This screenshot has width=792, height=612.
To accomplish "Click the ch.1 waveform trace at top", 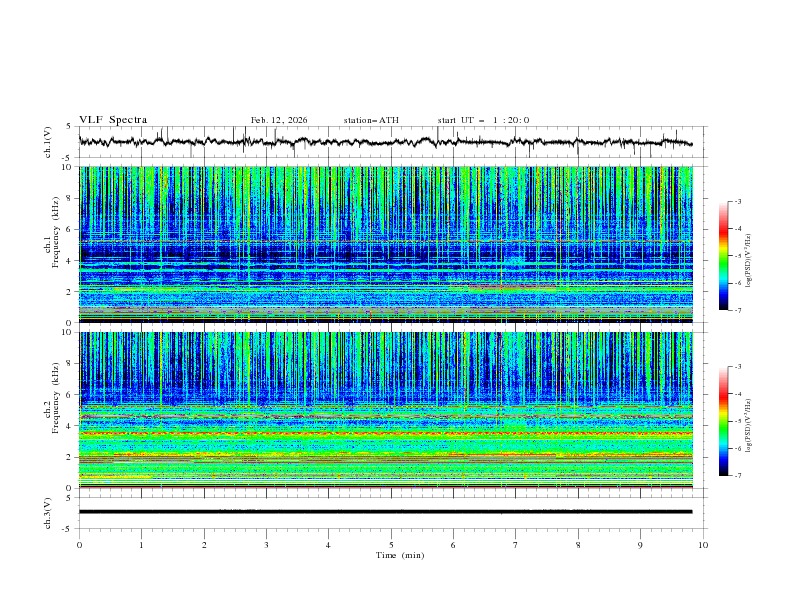I will 385,142.
